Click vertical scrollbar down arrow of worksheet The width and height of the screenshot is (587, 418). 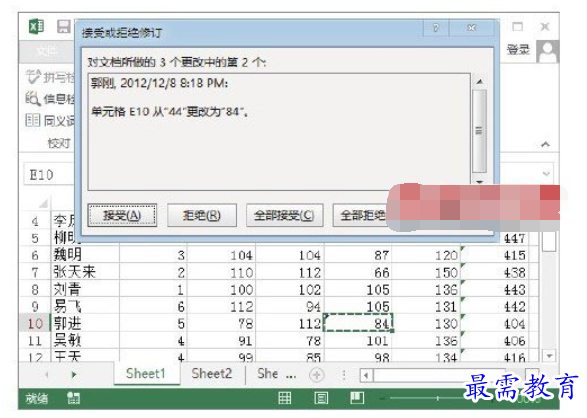[x=549, y=356]
